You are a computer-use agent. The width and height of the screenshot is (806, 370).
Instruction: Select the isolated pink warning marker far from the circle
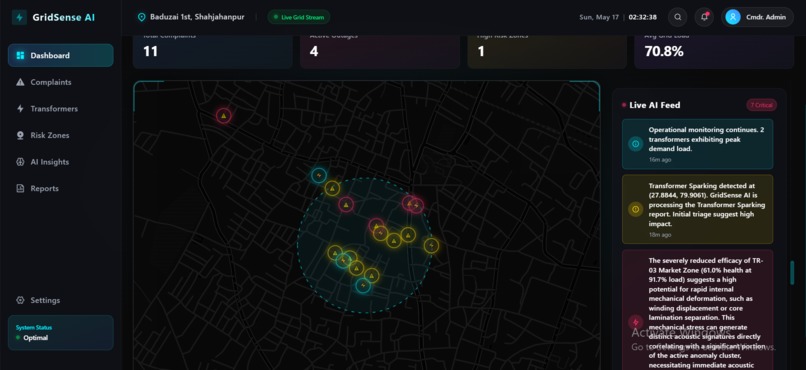[x=224, y=116]
